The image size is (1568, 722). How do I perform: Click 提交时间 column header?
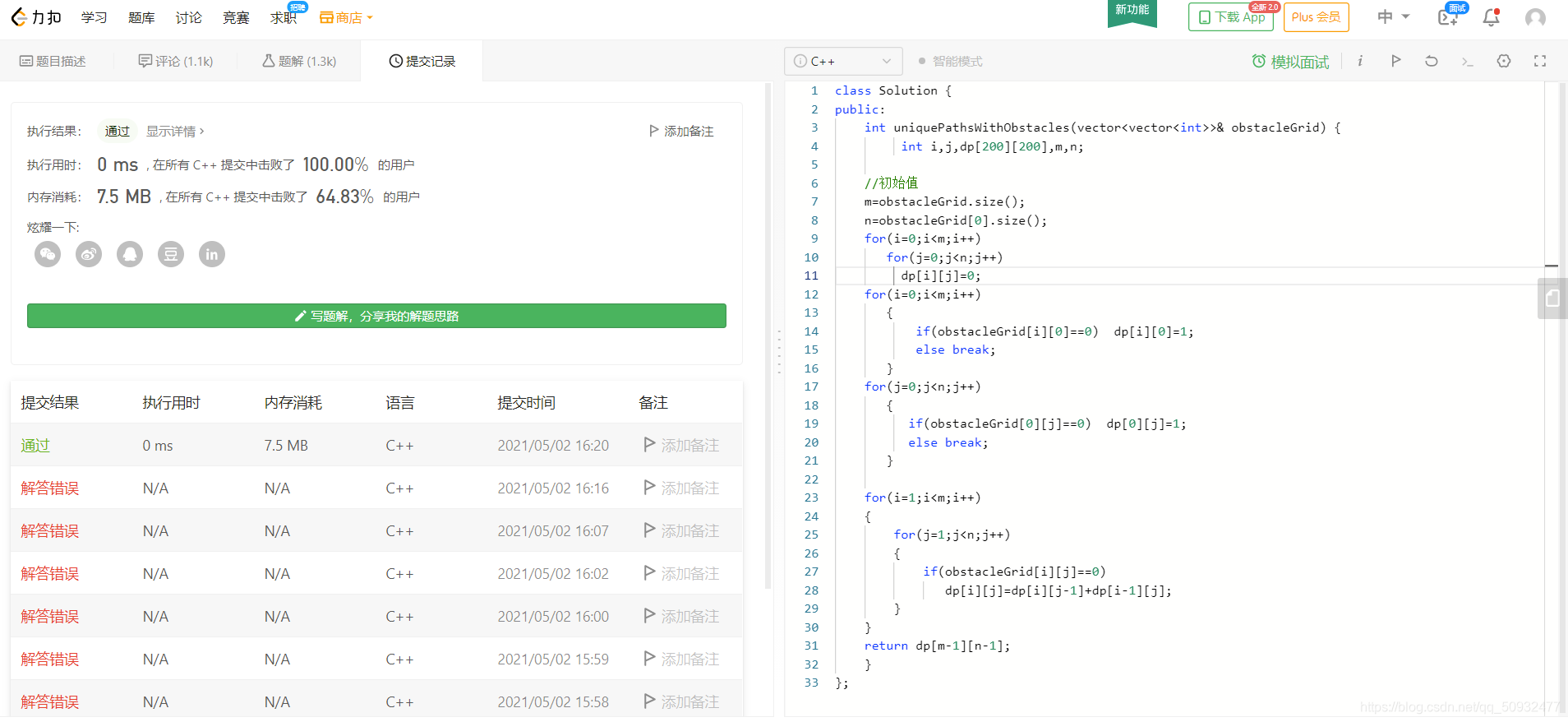tap(527, 402)
